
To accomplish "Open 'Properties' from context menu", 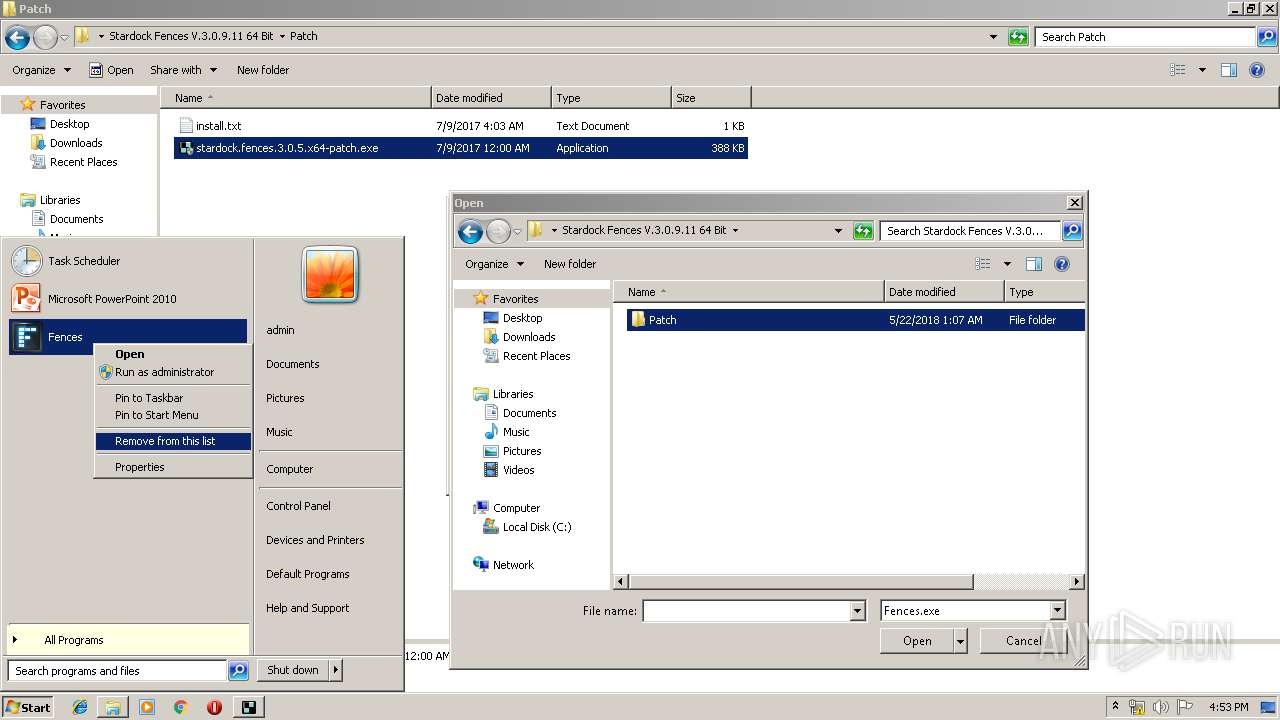I will click(140, 467).
